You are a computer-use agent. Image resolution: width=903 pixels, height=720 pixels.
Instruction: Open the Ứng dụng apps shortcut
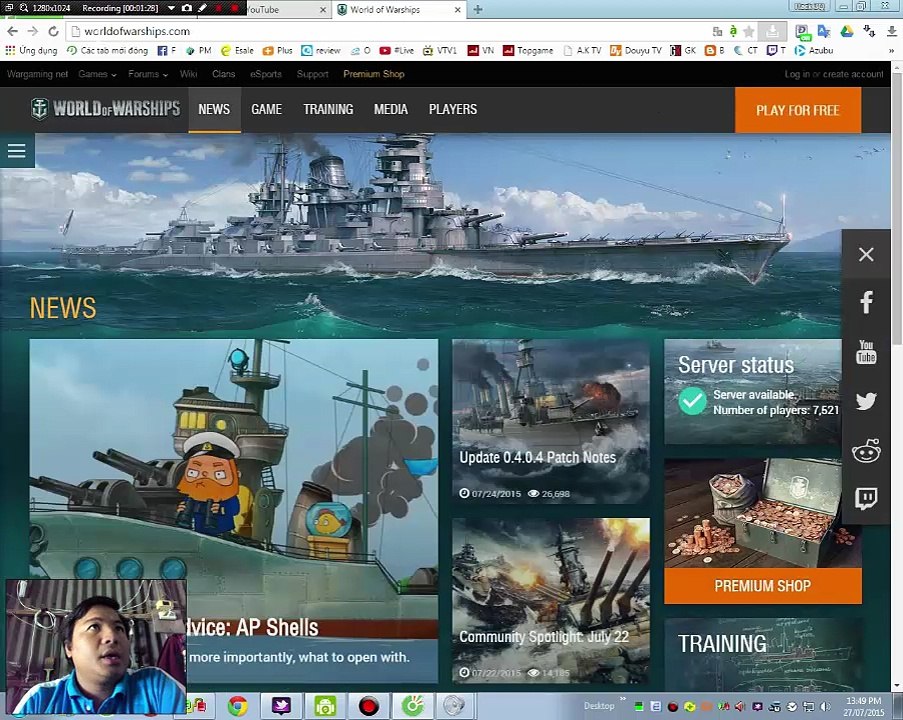(31, 51)
